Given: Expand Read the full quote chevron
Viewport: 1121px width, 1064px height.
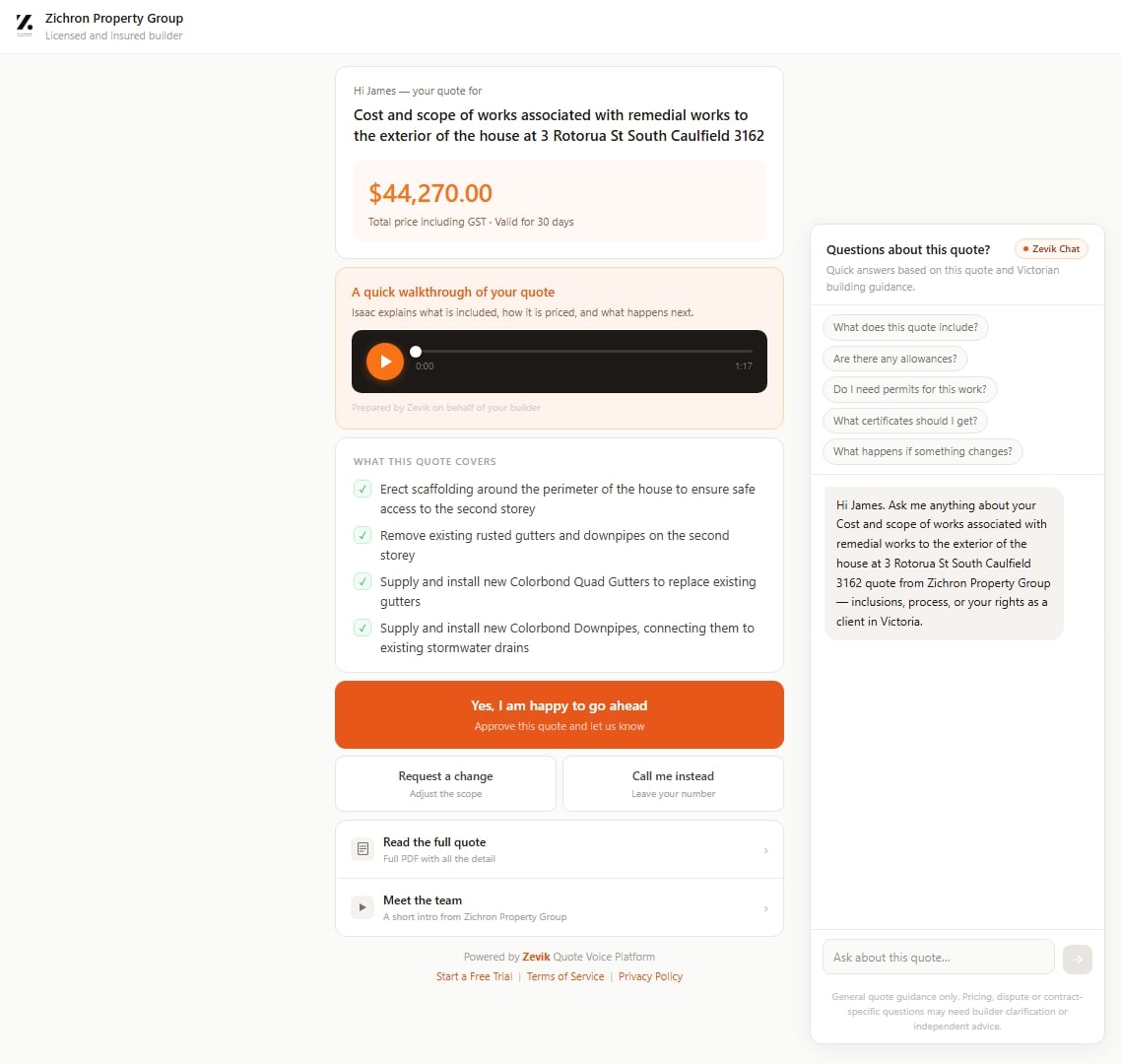Looking at the screenshot, I should tap(766, 850).
